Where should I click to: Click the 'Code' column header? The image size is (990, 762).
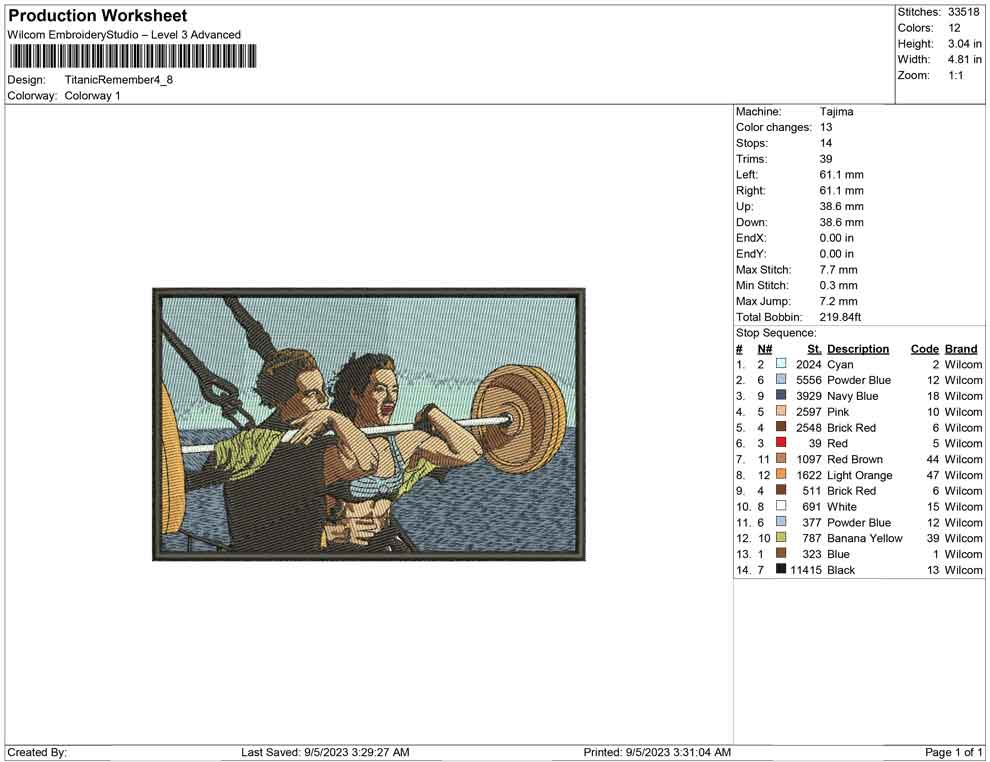click(x=924, y=348)
